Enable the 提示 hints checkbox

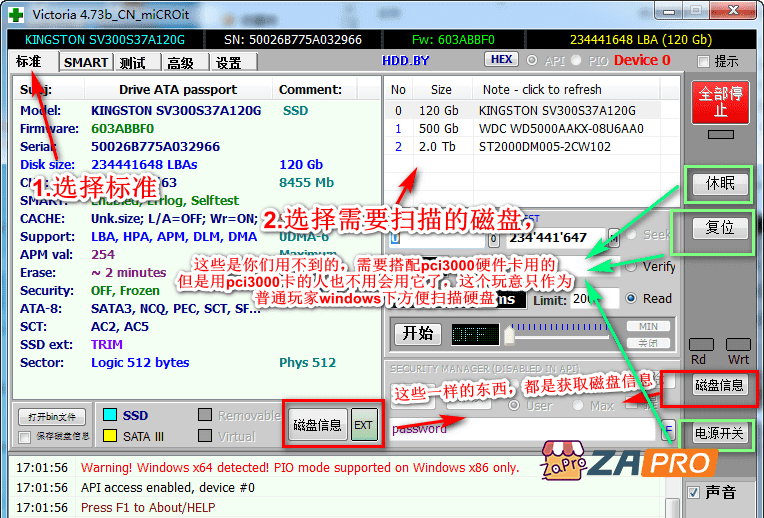(x=705, y=61)
